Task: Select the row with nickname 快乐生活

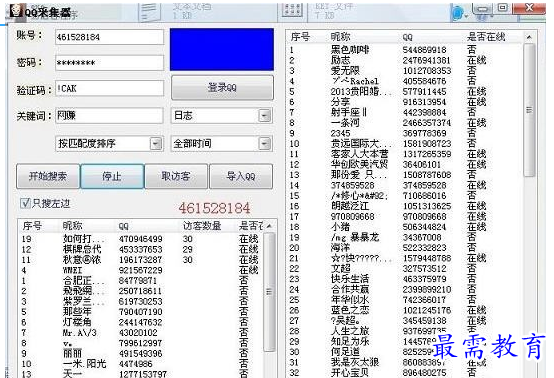Action: (405, 279)
